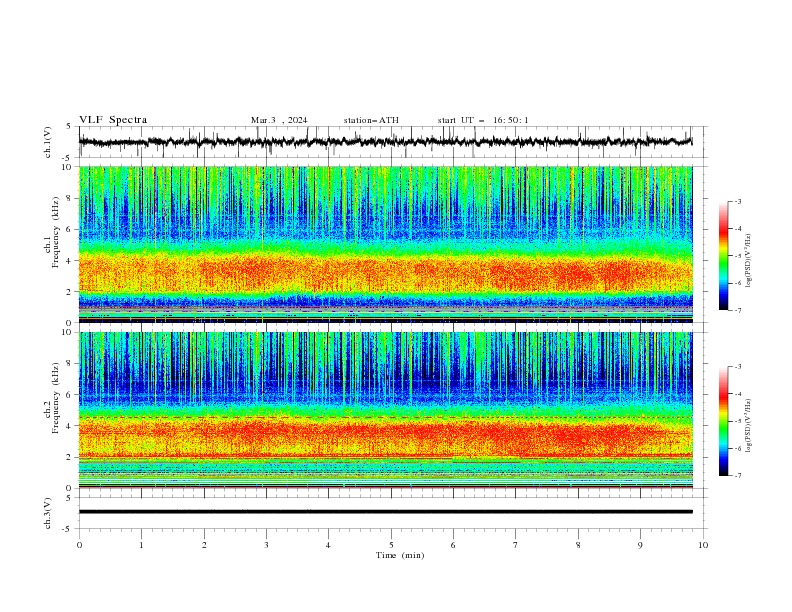Viewport: 792px width, 612px height.
Task: Click the ch.1 voltage waveform trace
Action: point(385,142)
